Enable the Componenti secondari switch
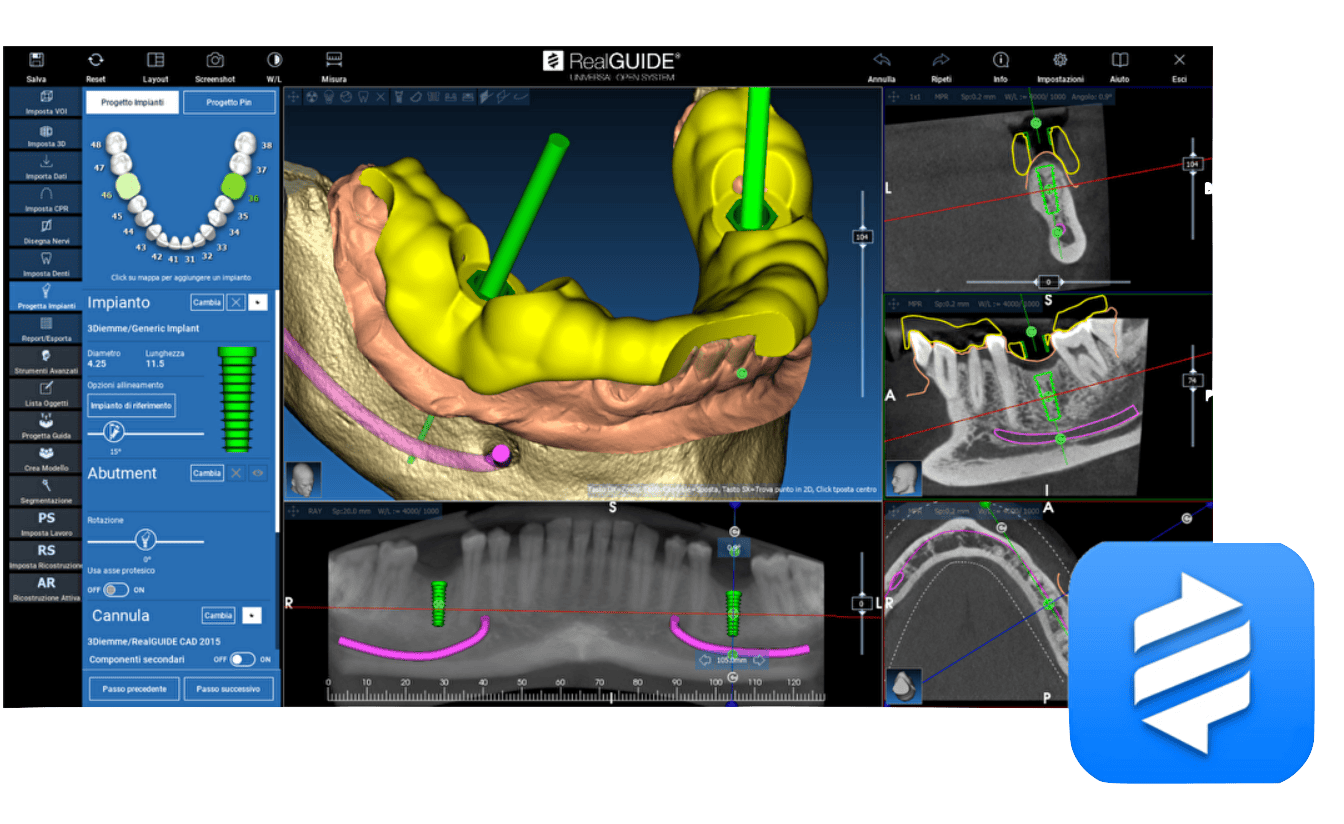Image resolution: width=1344 pixels, height=824 pixels. [242, 660]
